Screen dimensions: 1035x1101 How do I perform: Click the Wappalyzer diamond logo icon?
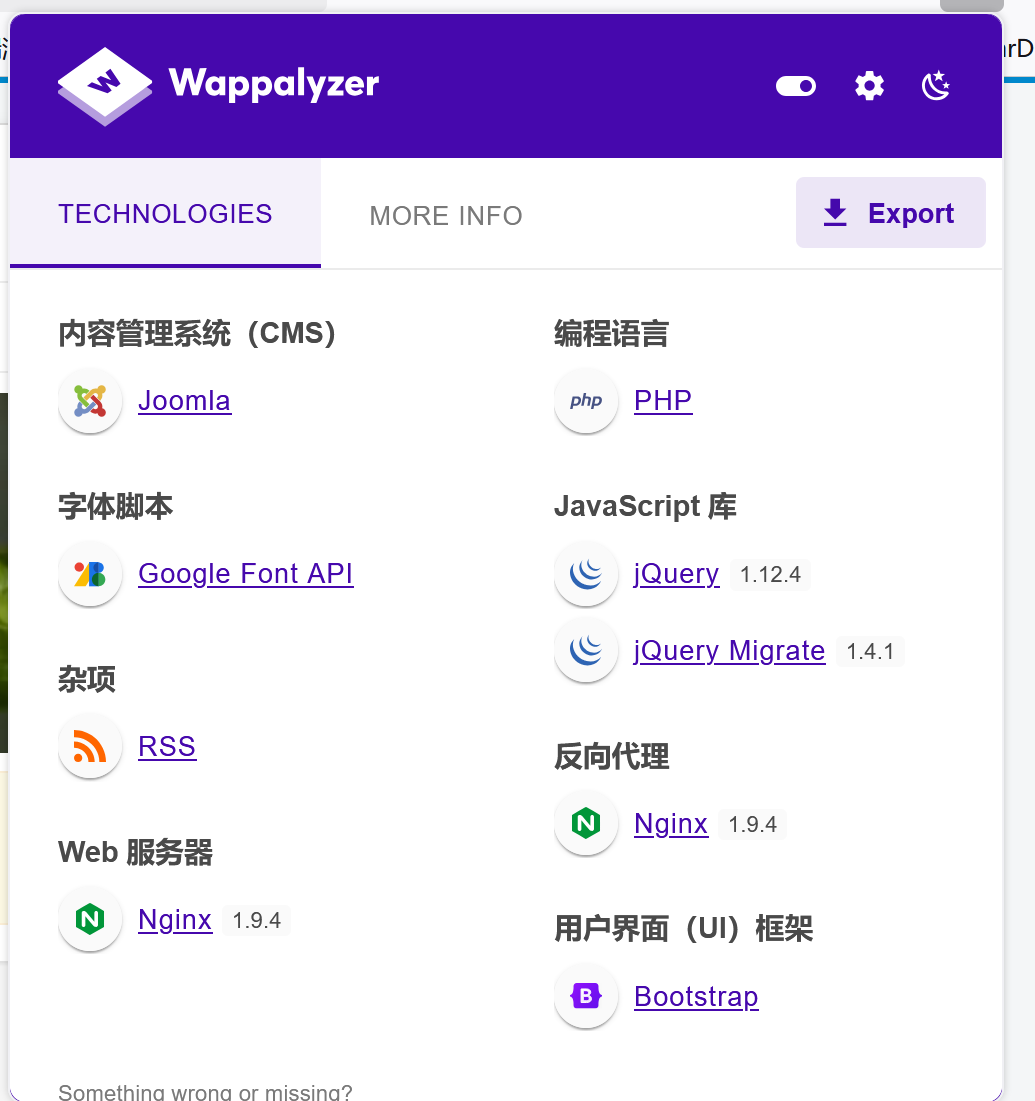tap(105, 86)
